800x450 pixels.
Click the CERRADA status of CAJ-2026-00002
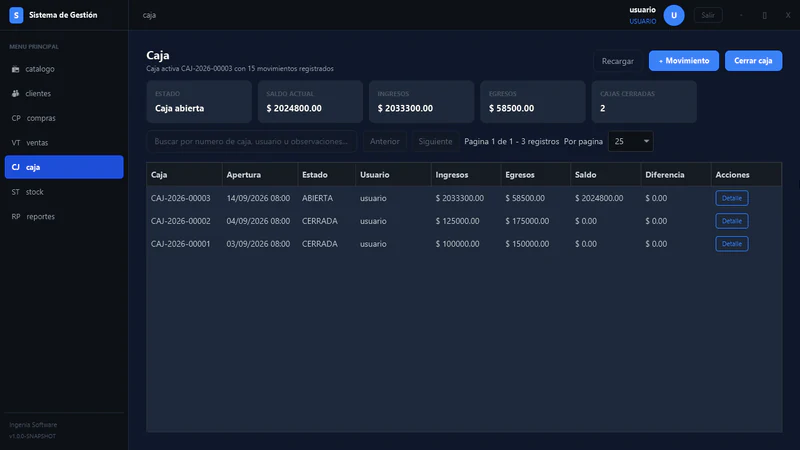pos(320,221)
